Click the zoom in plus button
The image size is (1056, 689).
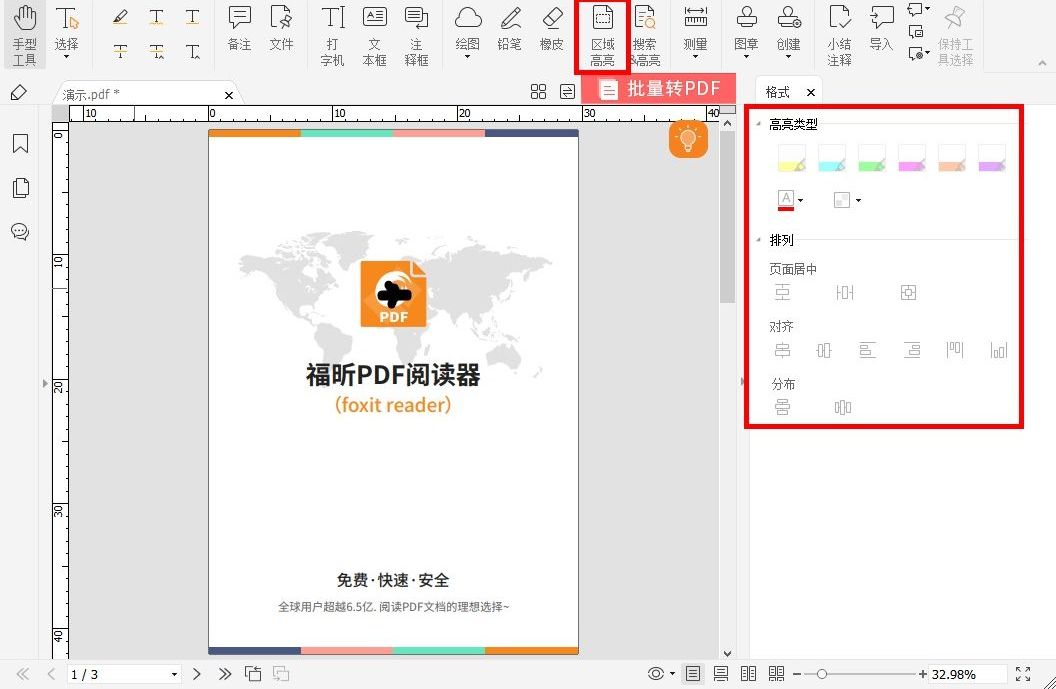(x=923, y=674)
